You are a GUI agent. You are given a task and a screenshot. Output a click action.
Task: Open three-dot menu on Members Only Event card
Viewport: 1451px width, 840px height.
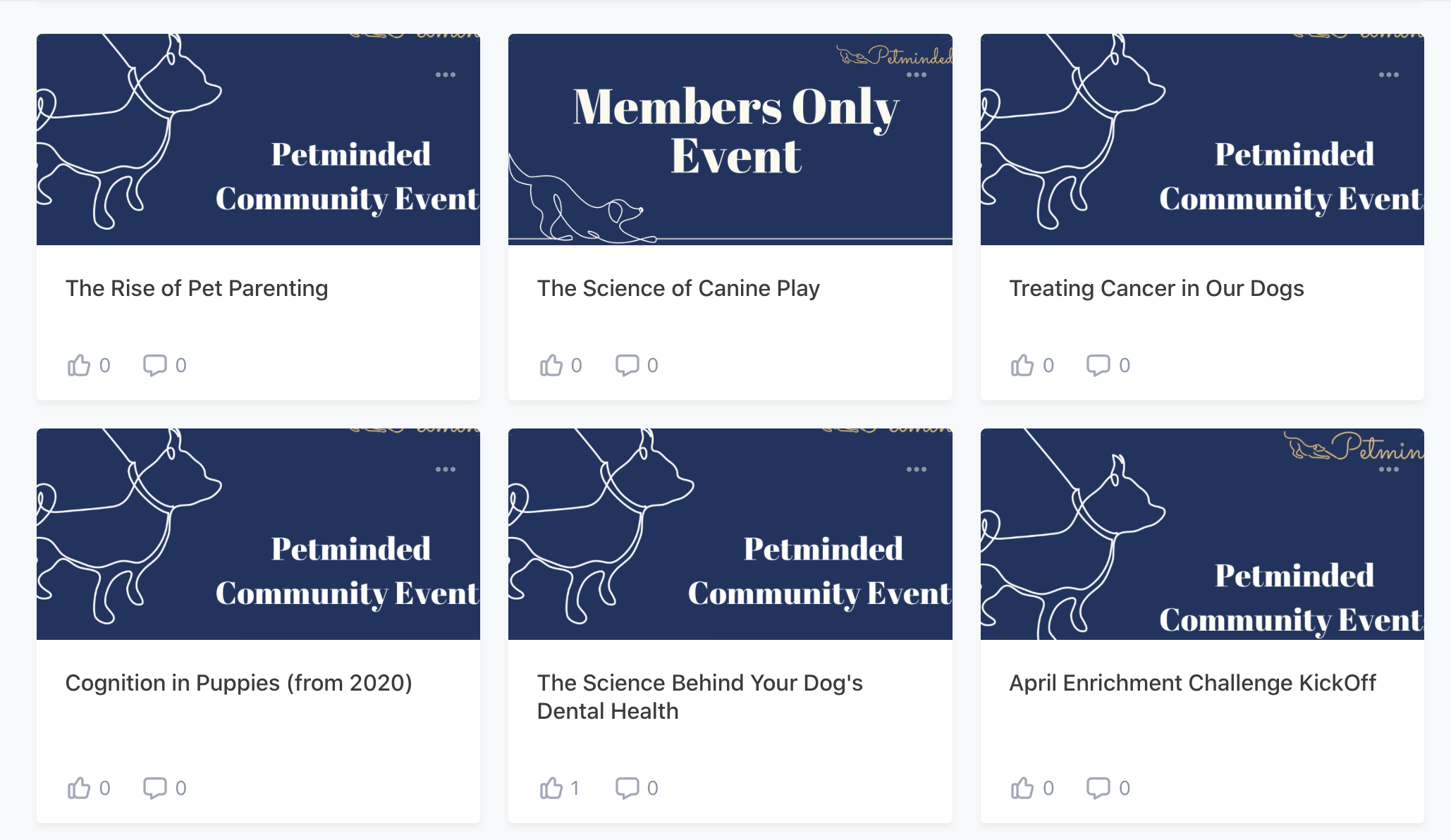pos(917,75)
